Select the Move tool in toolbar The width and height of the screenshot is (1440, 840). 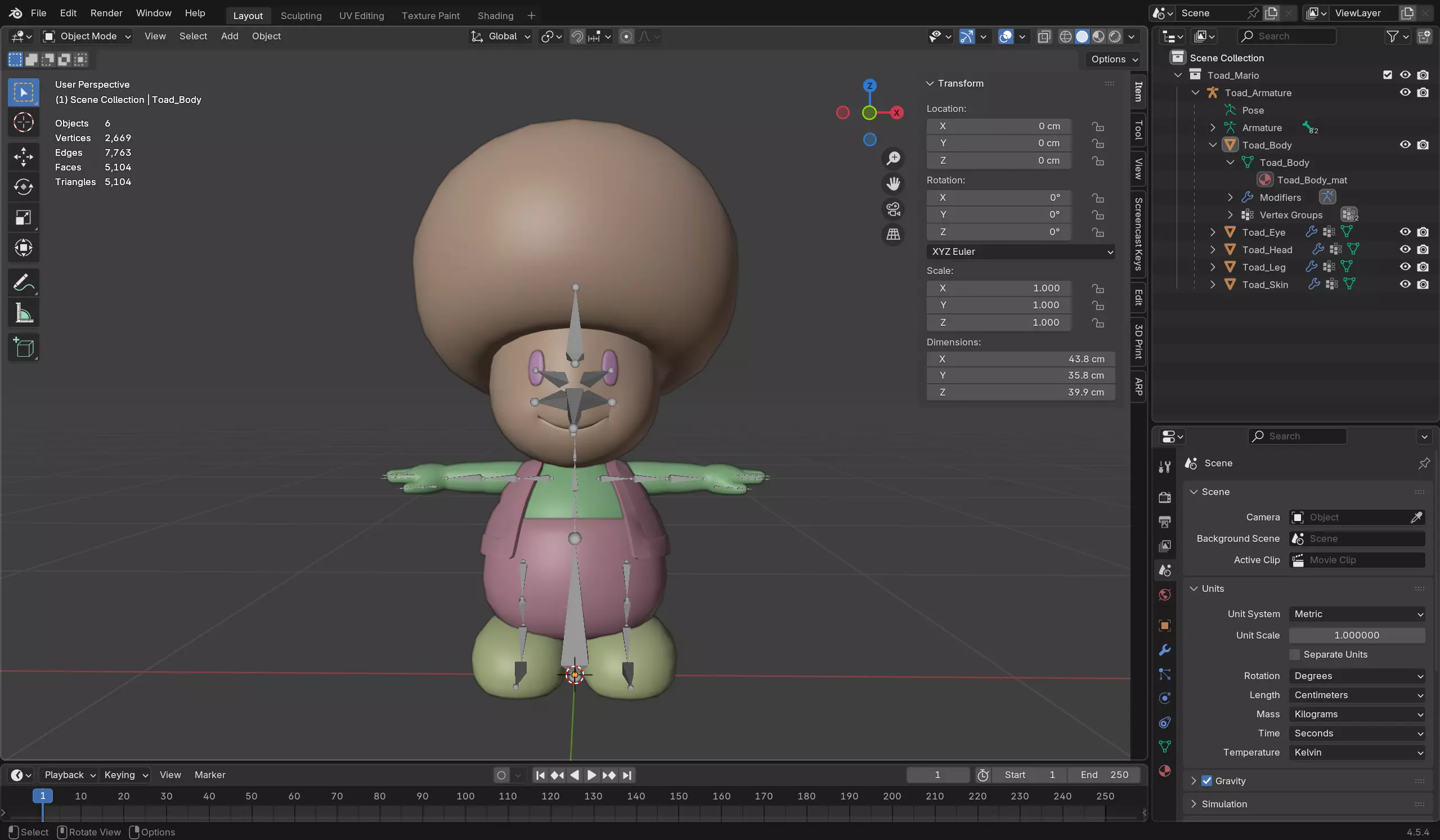(24, 156)
